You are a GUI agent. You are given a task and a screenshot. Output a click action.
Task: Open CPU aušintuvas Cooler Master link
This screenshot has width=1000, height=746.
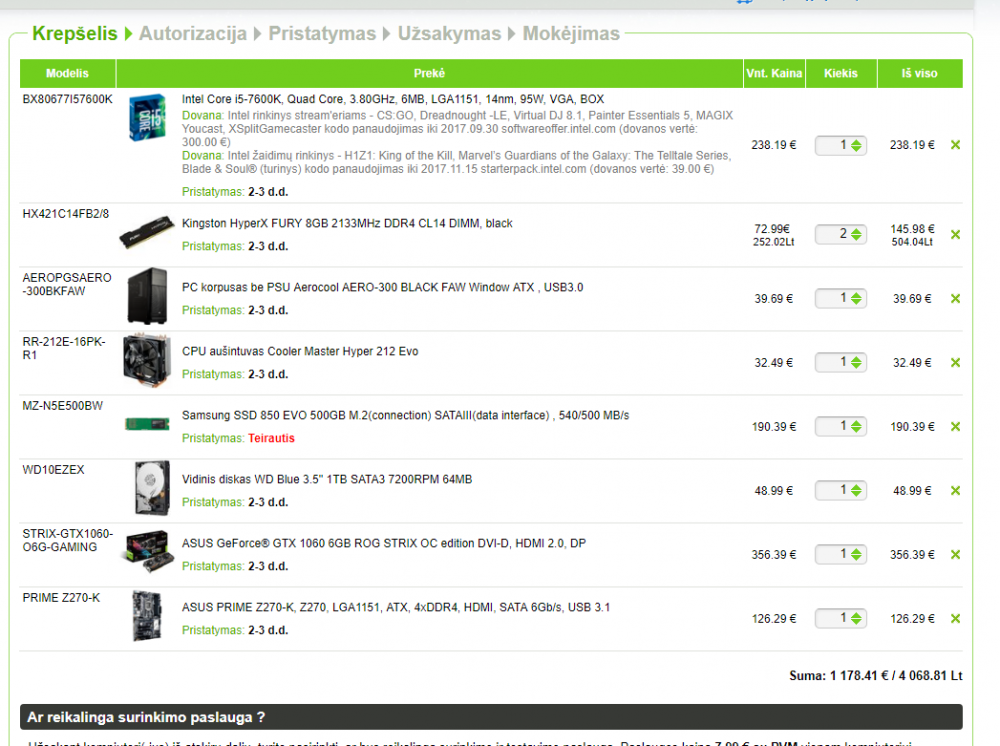(300, 351)
